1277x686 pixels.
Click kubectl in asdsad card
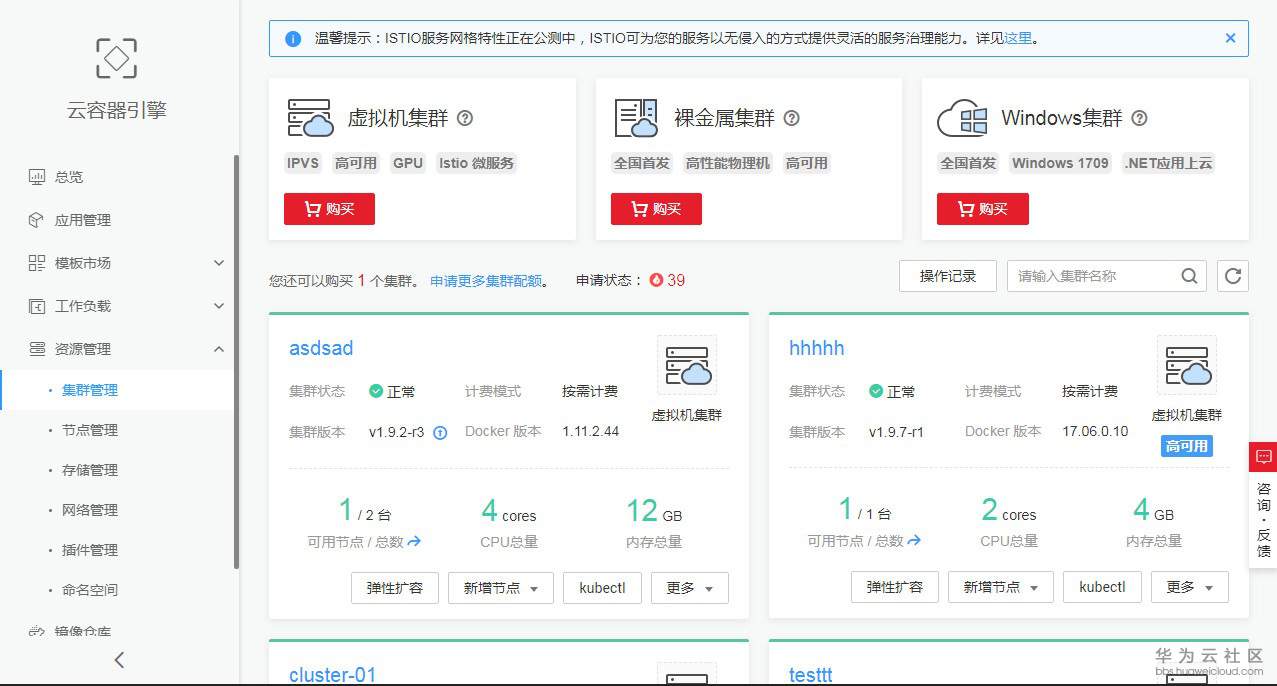[x=602, y=588]
